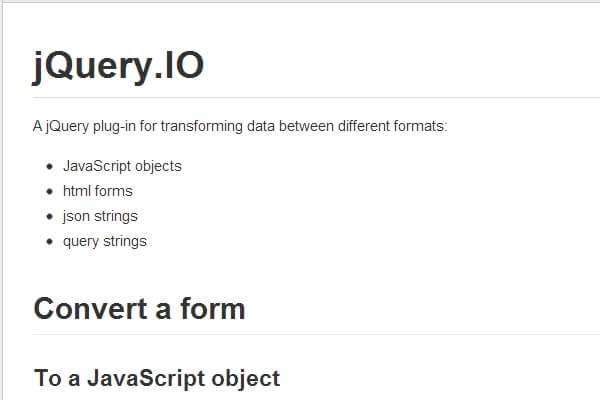Screen dimensions: 600x400
Task: Select the "query strings" list item
Action: tap(104, 241)
